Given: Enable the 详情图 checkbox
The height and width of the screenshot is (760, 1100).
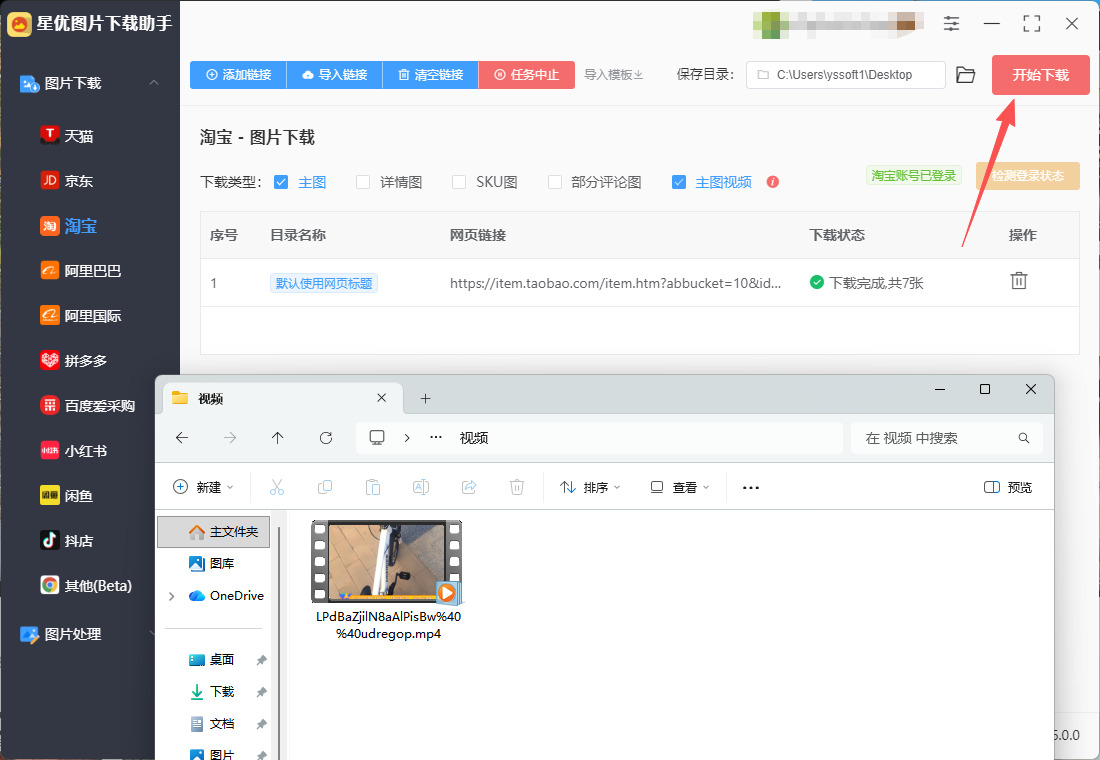Looking at the screenshot, I should [363, 182].
